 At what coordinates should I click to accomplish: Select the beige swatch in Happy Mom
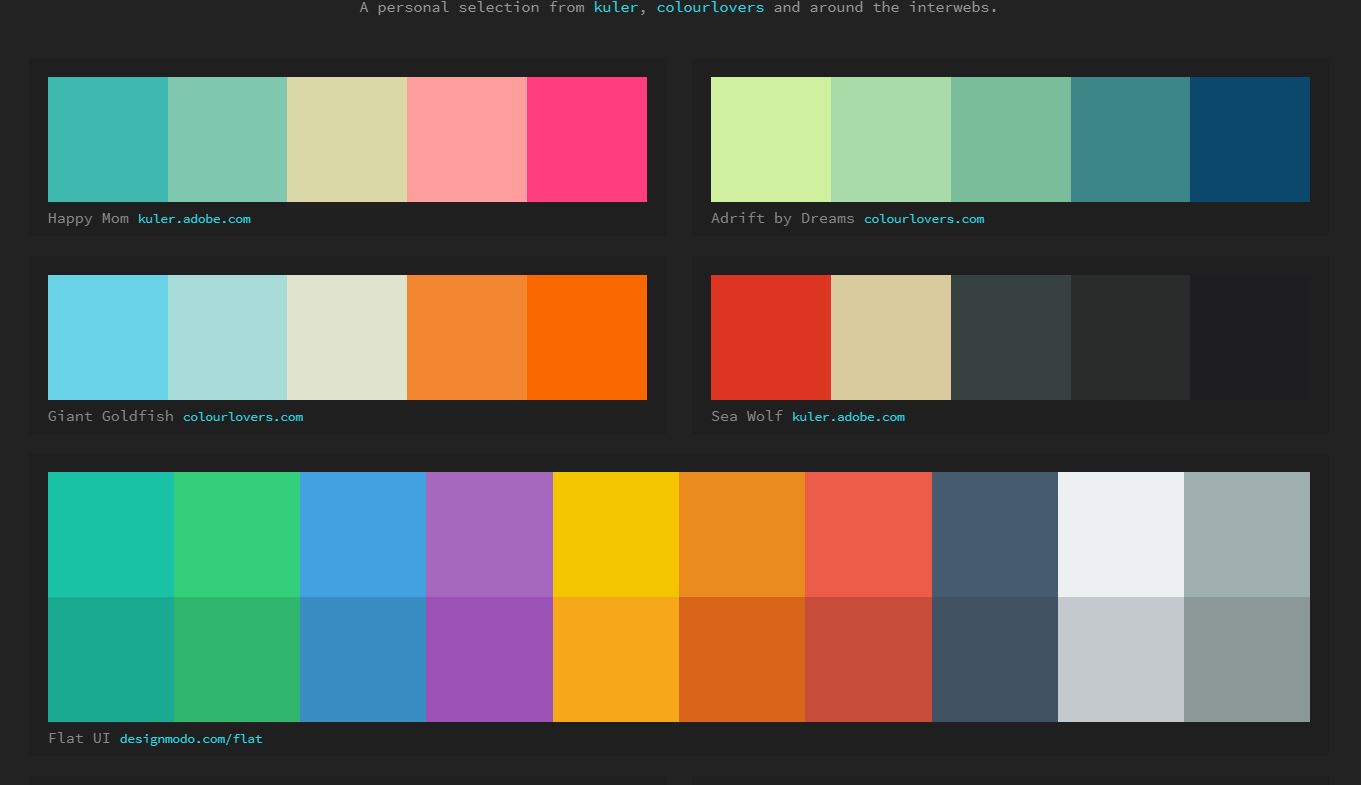tap(347, 139)
